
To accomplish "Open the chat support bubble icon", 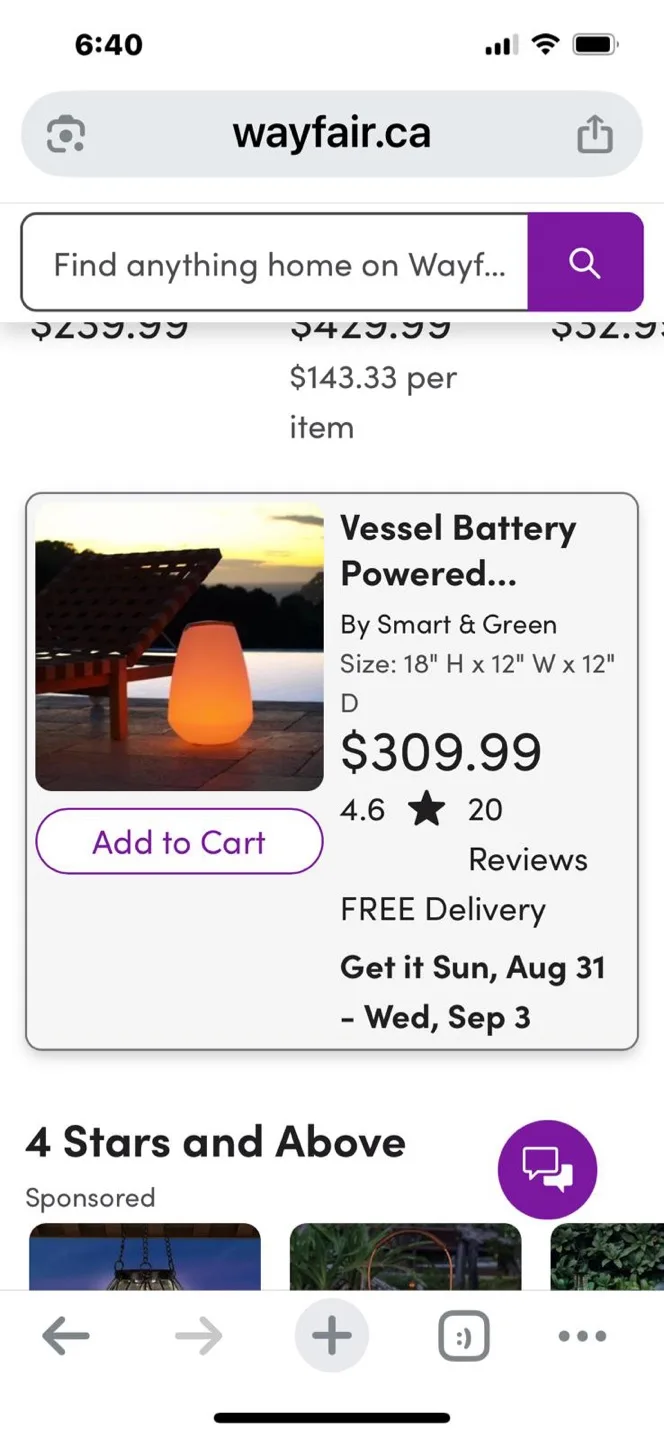I will (547, 1169).
